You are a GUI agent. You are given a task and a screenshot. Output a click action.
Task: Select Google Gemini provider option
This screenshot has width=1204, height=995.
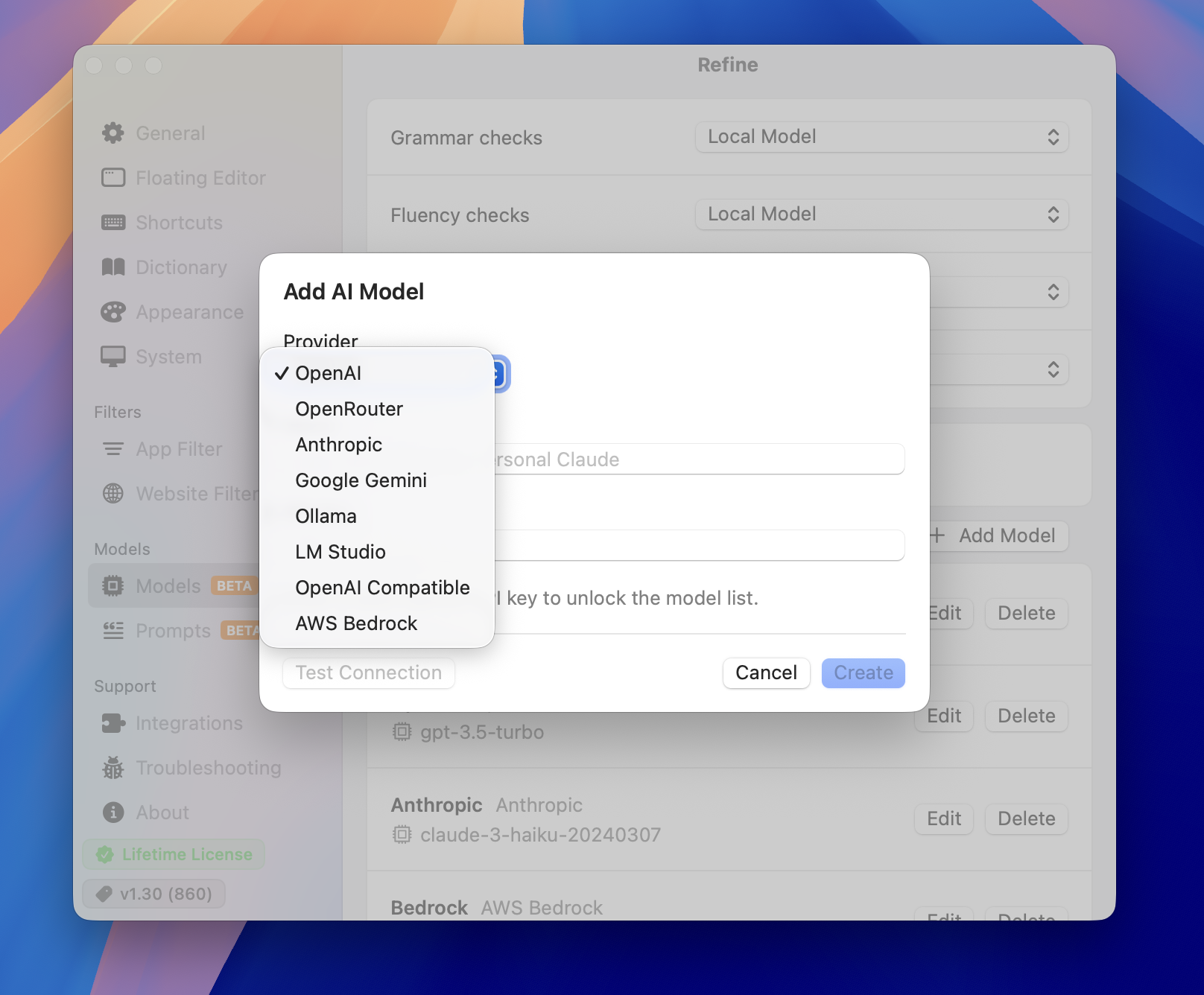(377, 480)
